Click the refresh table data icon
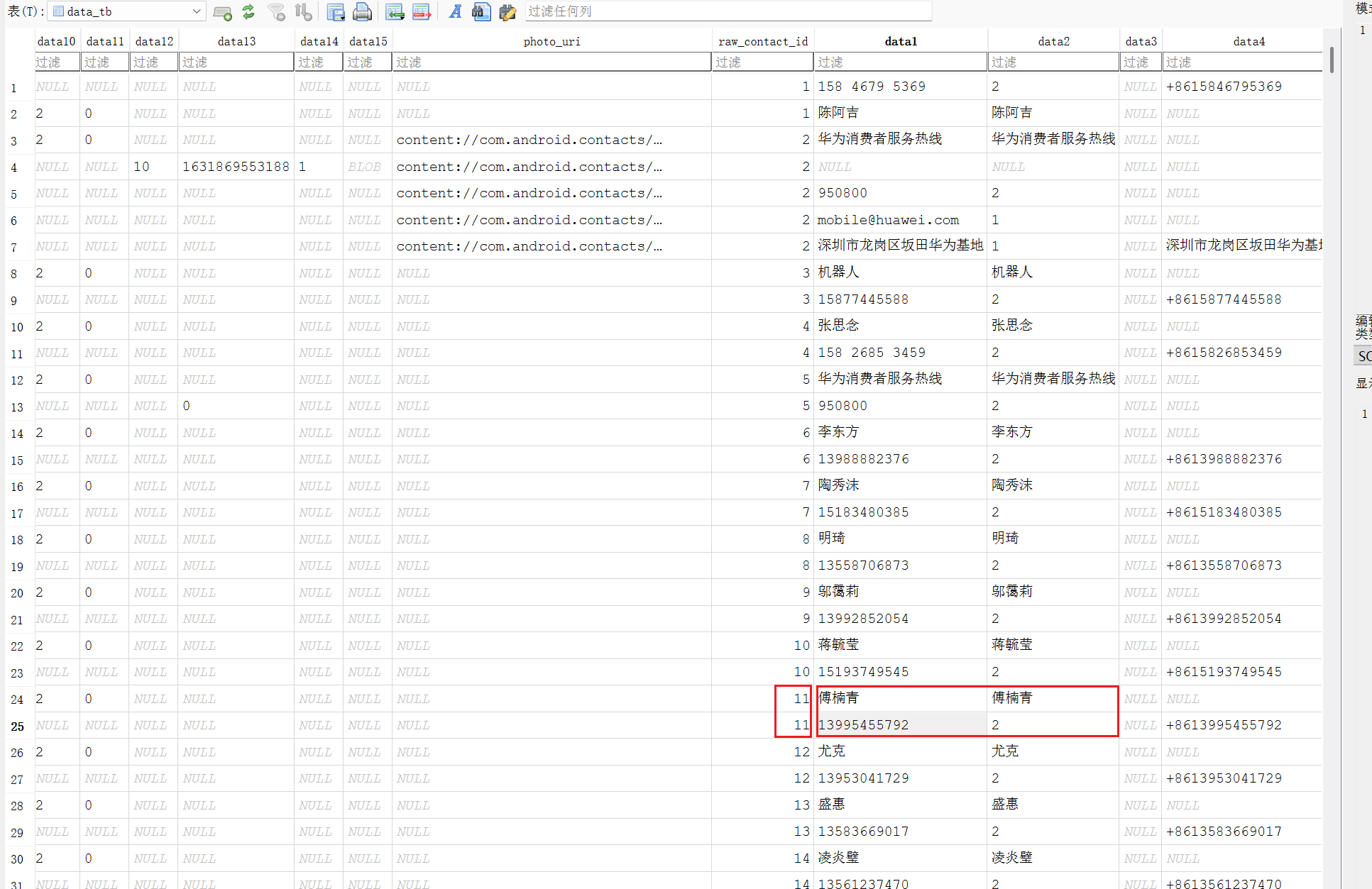The image size is (1372, 889). tap(248, 11)
